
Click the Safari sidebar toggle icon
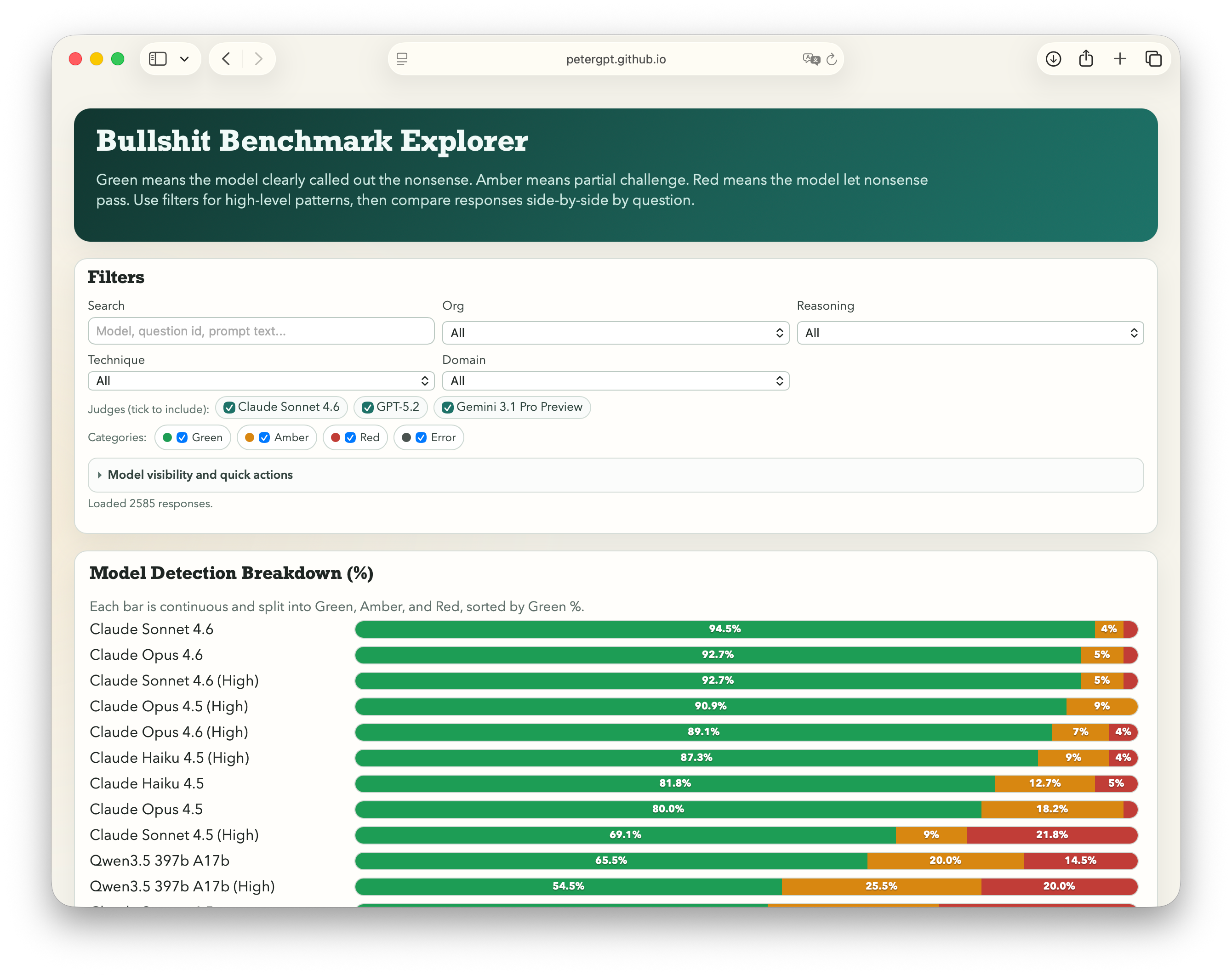158,59
